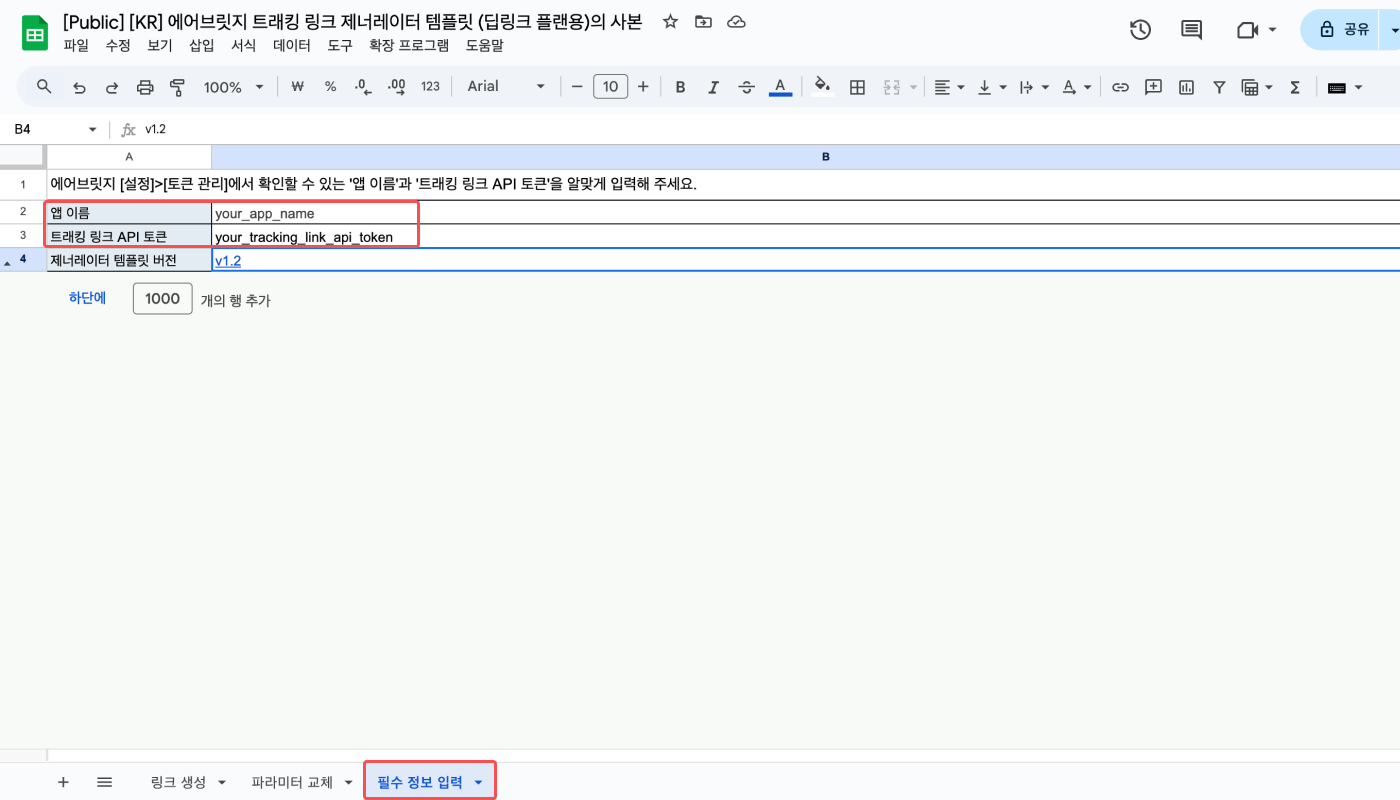The width and height of the screenshot is (1400, 800).
Task: Open version history clock icon
Action: (x=1140, y=30)
